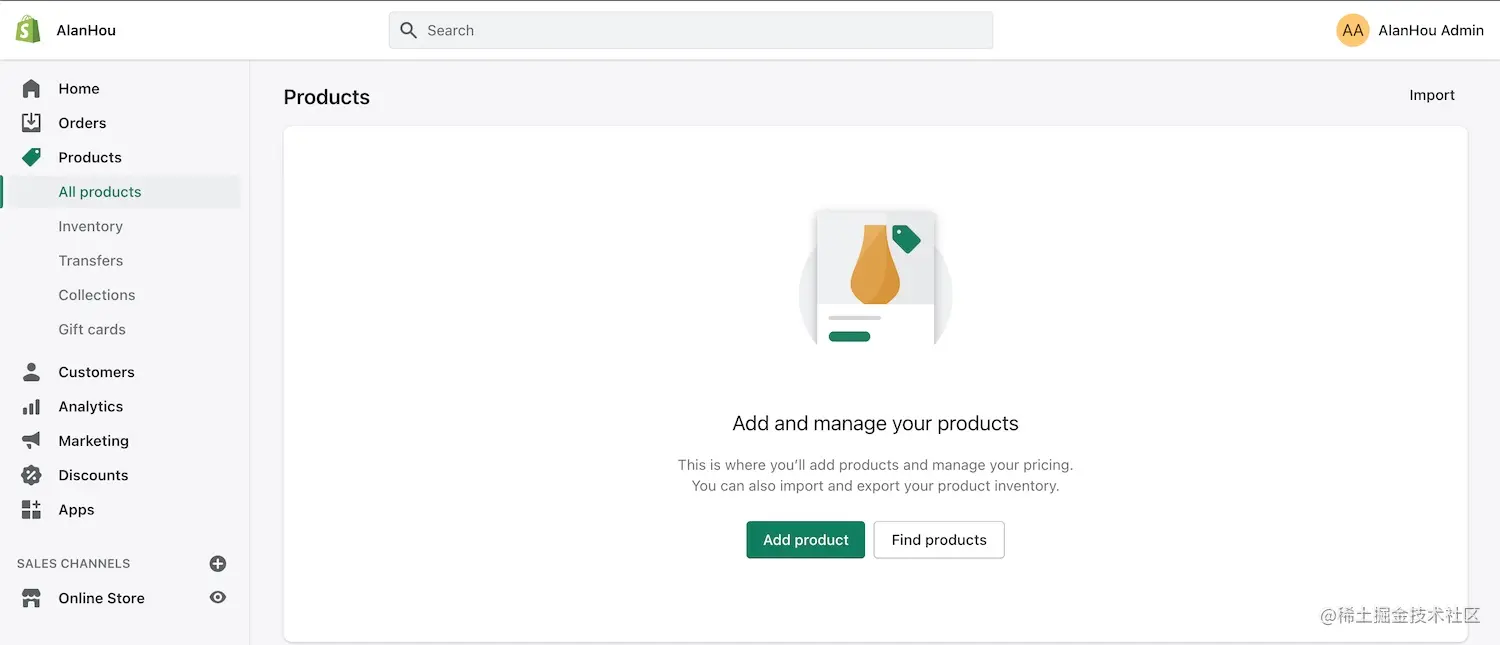Select the Customers person icon

point(32,371)
